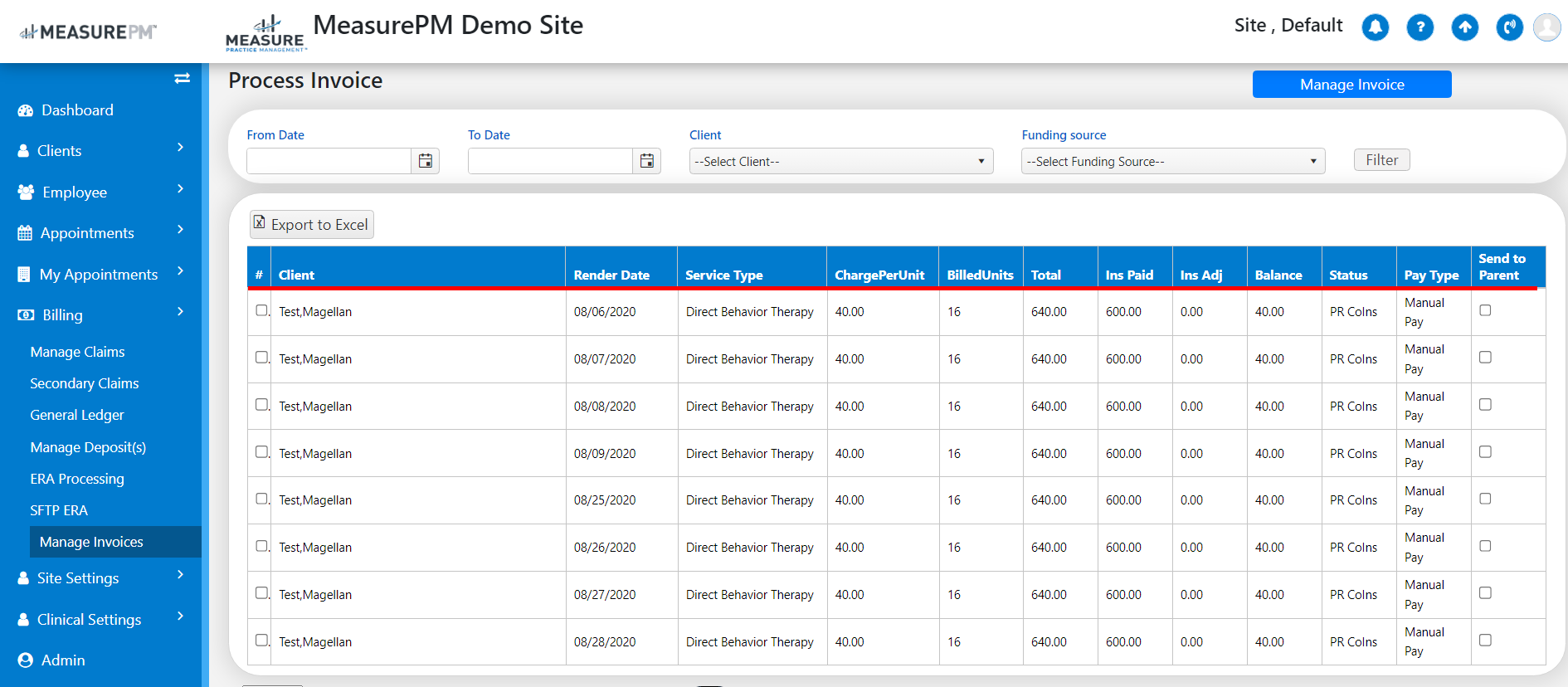Click the Site Settings person icon
This screenshot has height=687, width=1568.
point(23,578)
